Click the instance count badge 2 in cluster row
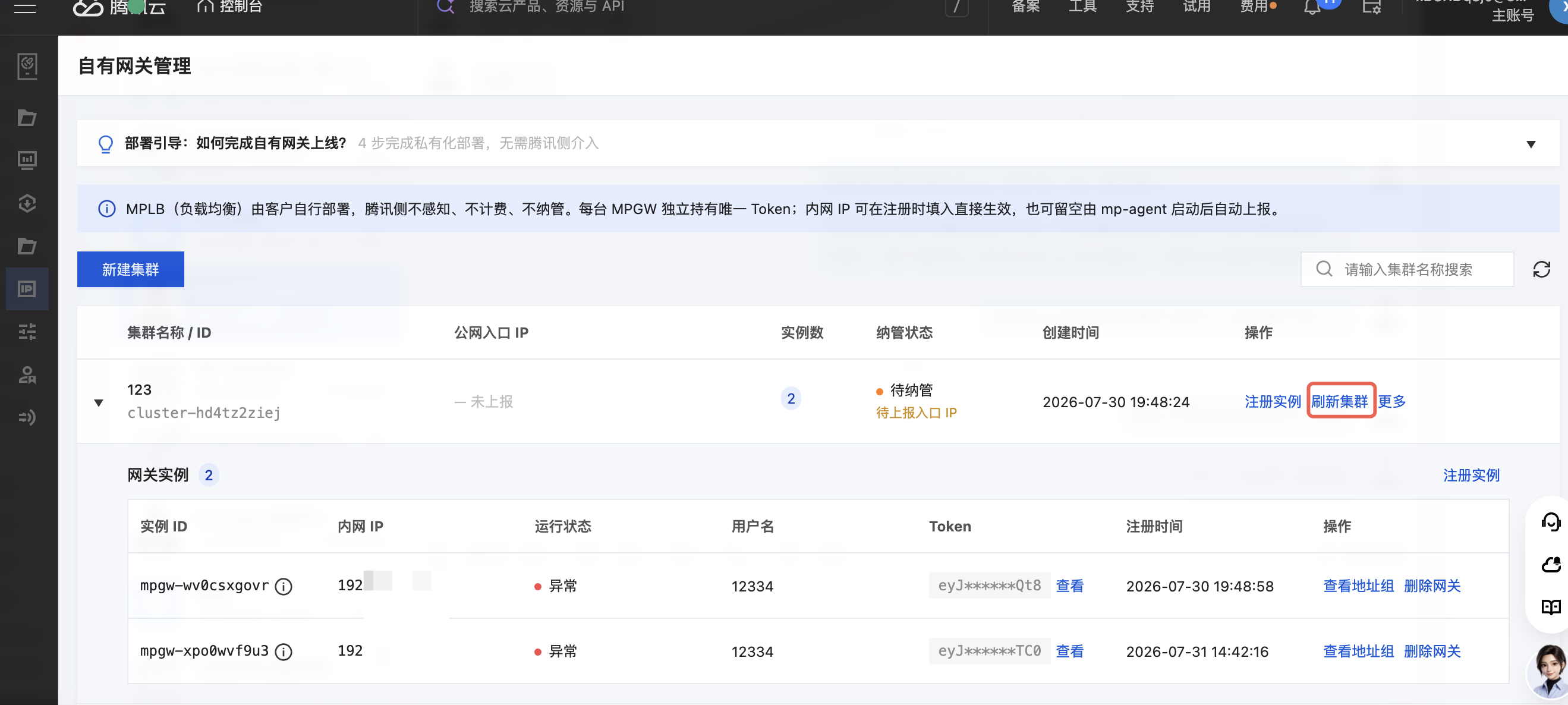1568x705 pixels. point(791,399)
